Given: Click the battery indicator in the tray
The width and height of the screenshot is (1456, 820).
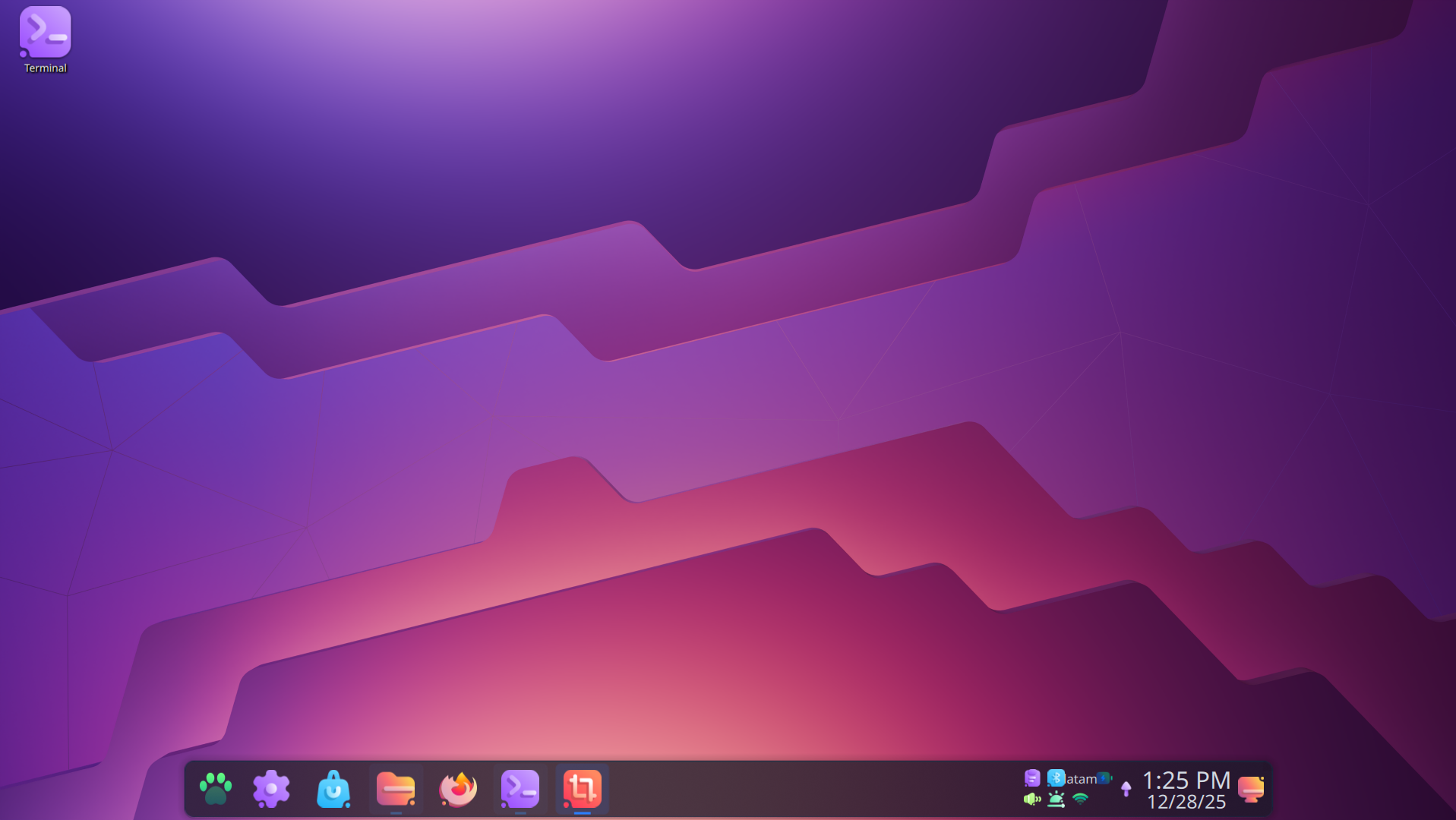Looking at the screenshot, I should pyautogui.click(x=1103, y=778).
